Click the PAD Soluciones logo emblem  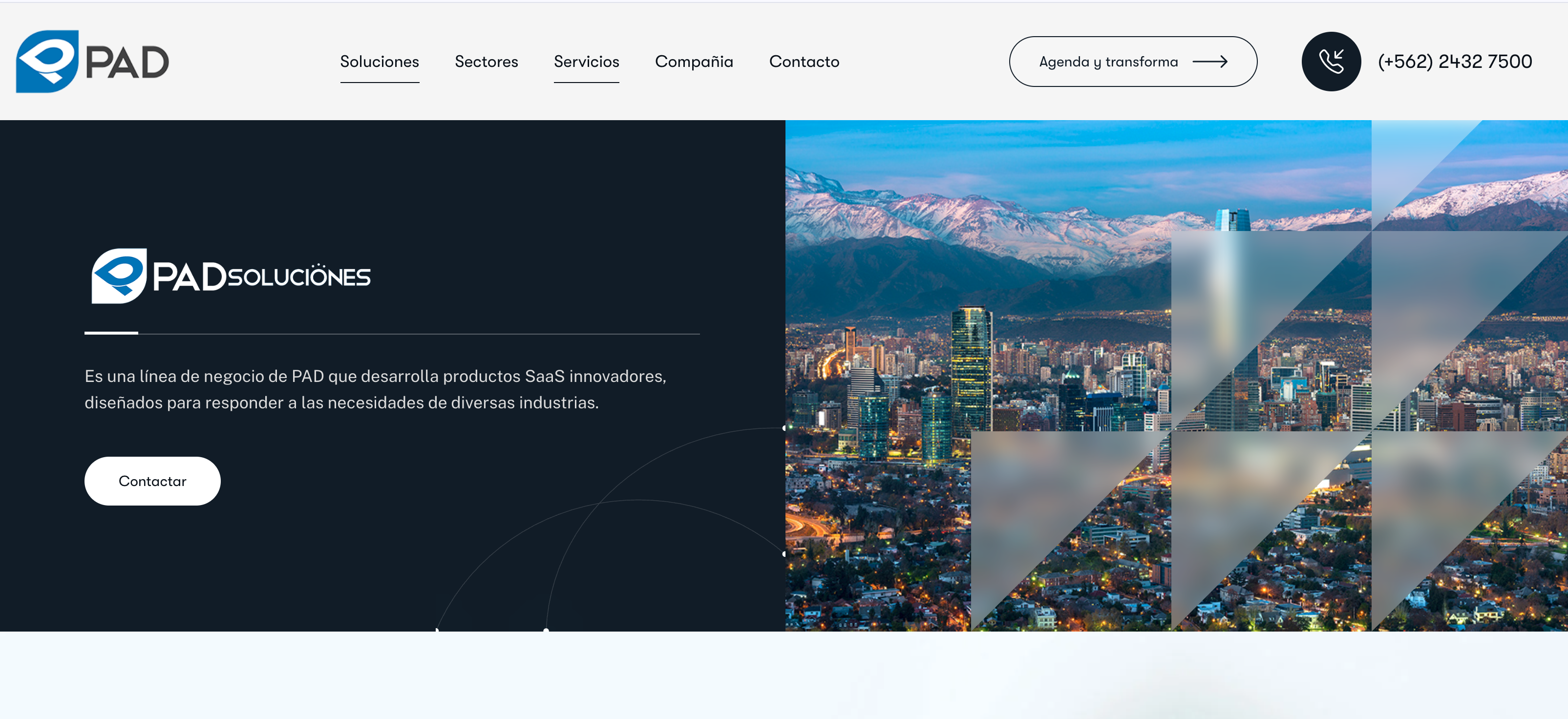(x=119, y=276)
